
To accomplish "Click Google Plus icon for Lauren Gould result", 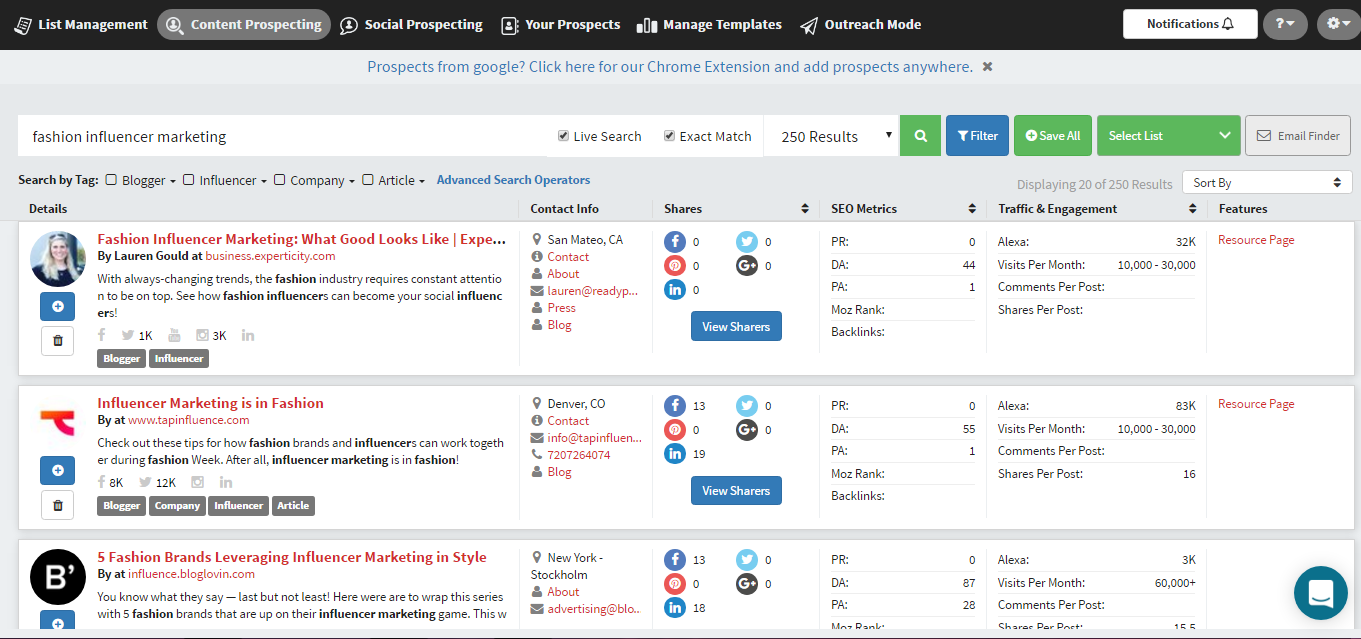I will pyautogui.click(x=747, y=266).
